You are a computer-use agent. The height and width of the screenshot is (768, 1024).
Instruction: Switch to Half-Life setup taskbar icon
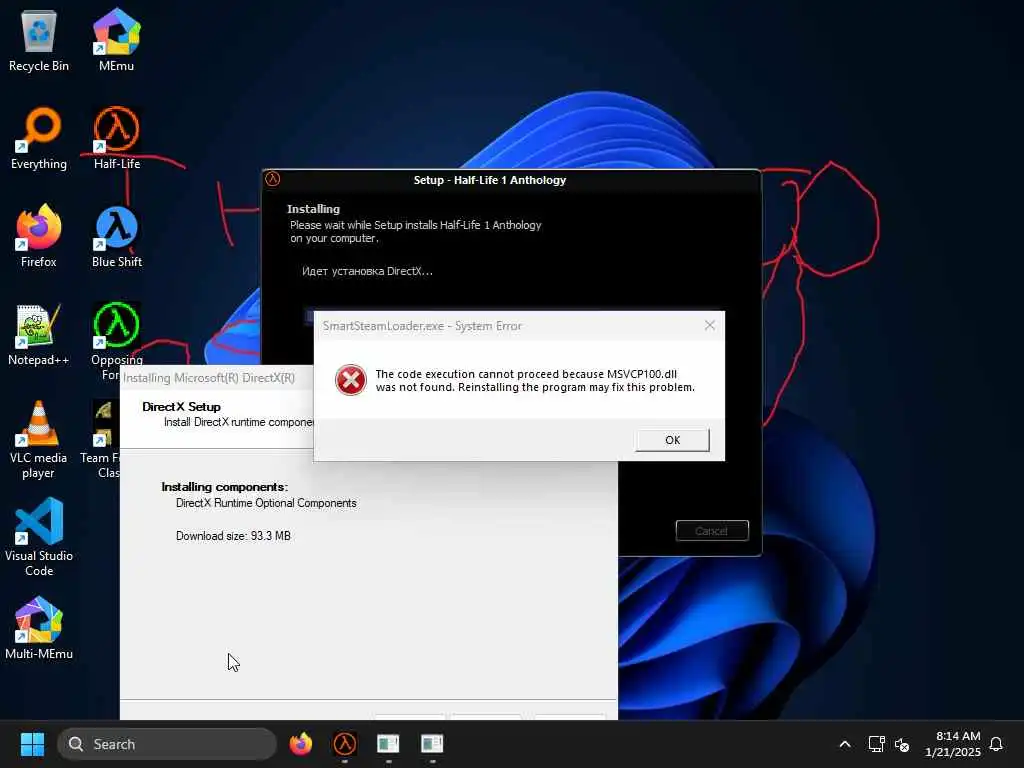tap(345, 744)
